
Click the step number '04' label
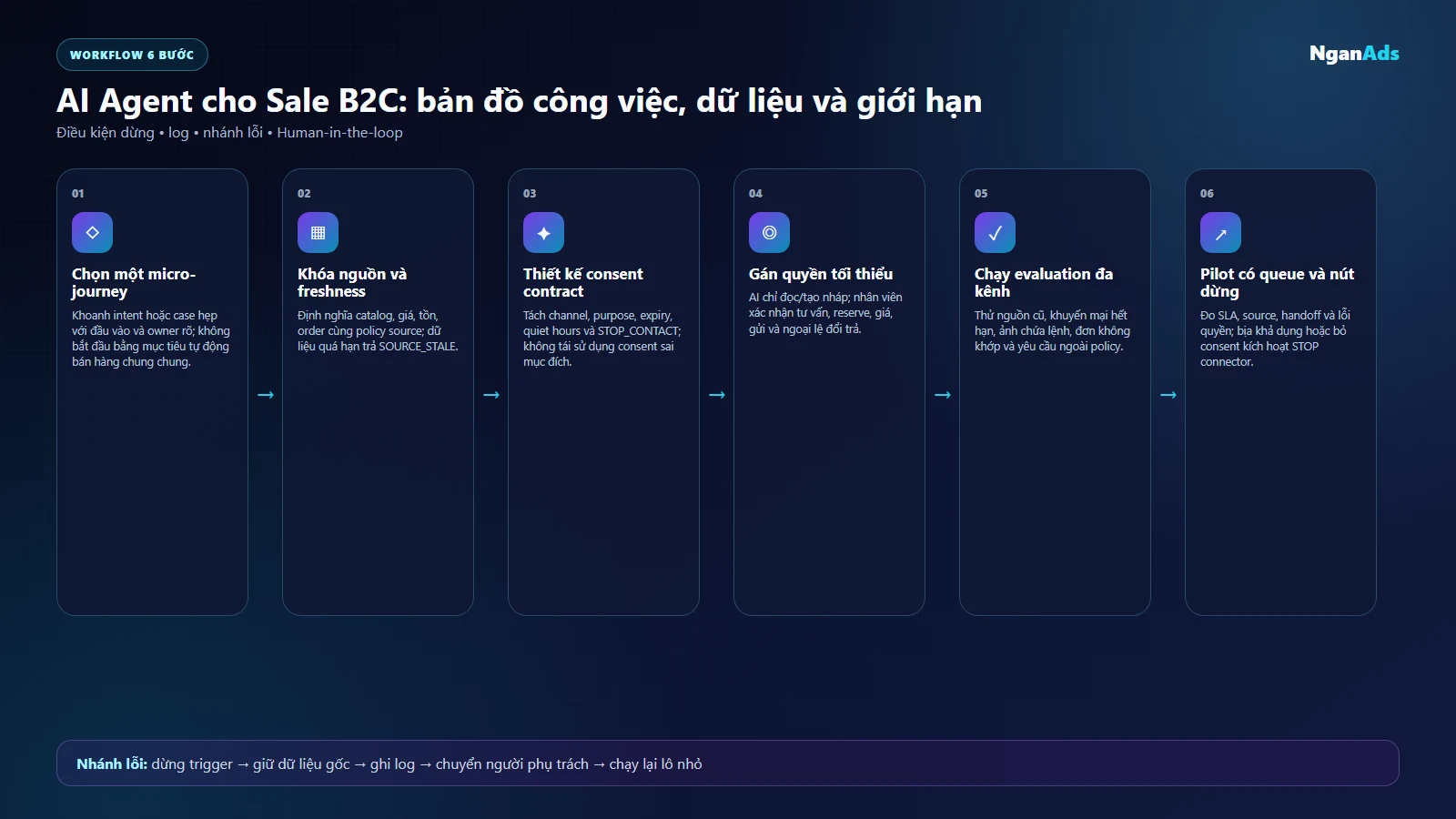(755, 194)
